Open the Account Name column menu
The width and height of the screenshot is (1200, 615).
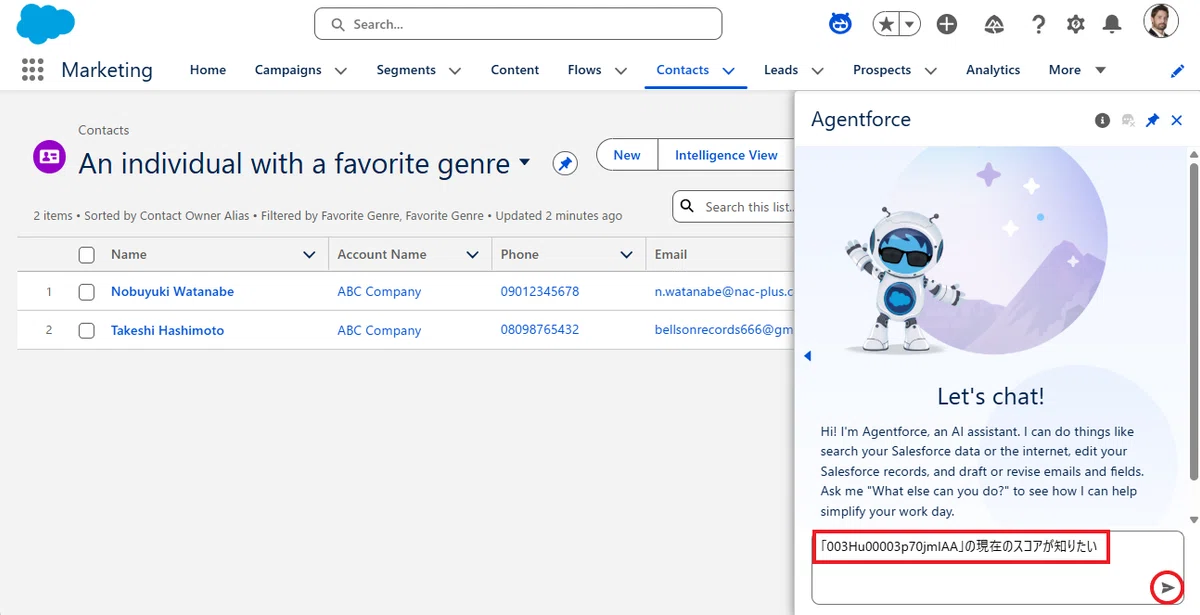click(473, 255)
